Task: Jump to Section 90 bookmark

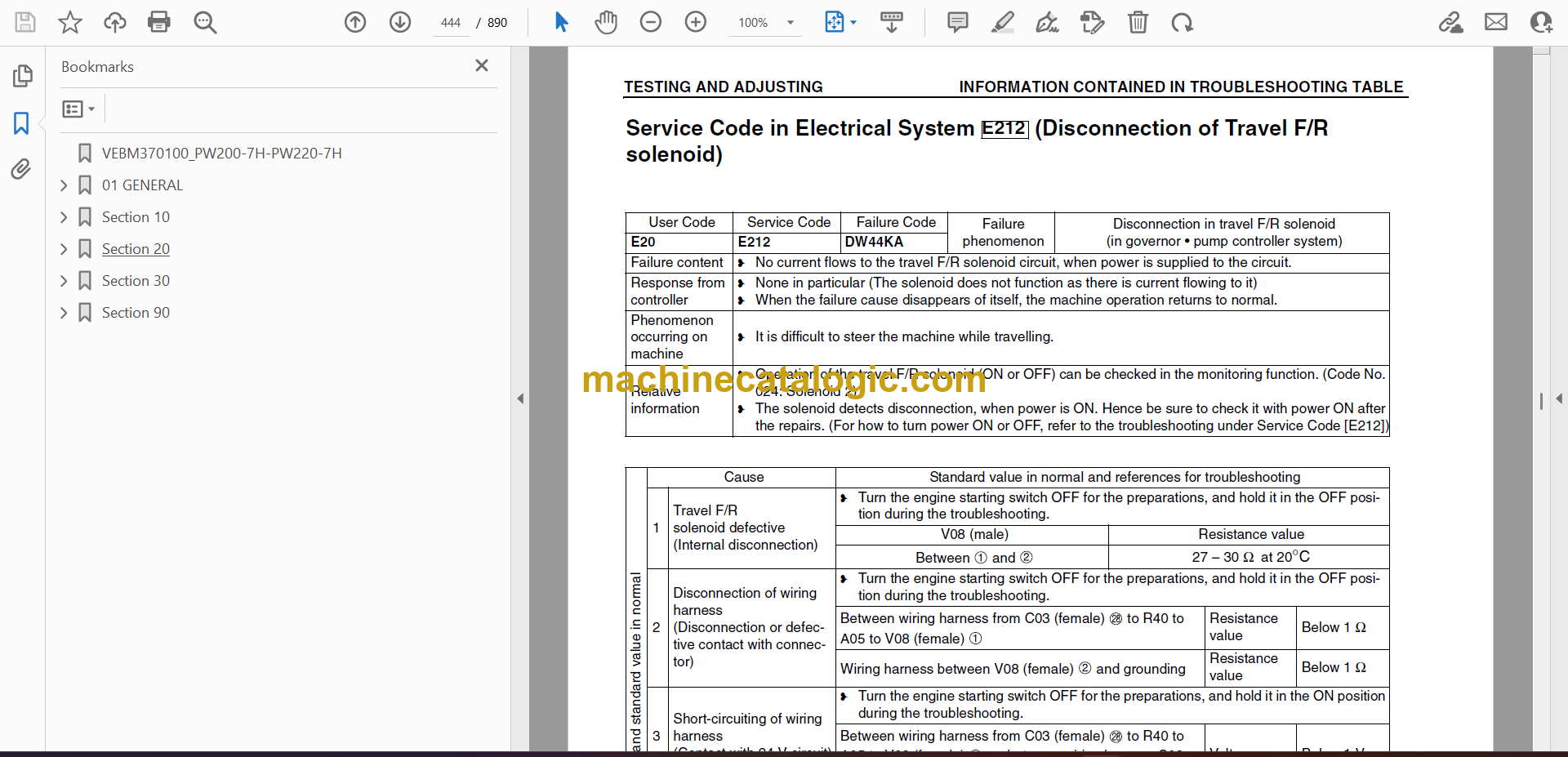Action: 136,313
